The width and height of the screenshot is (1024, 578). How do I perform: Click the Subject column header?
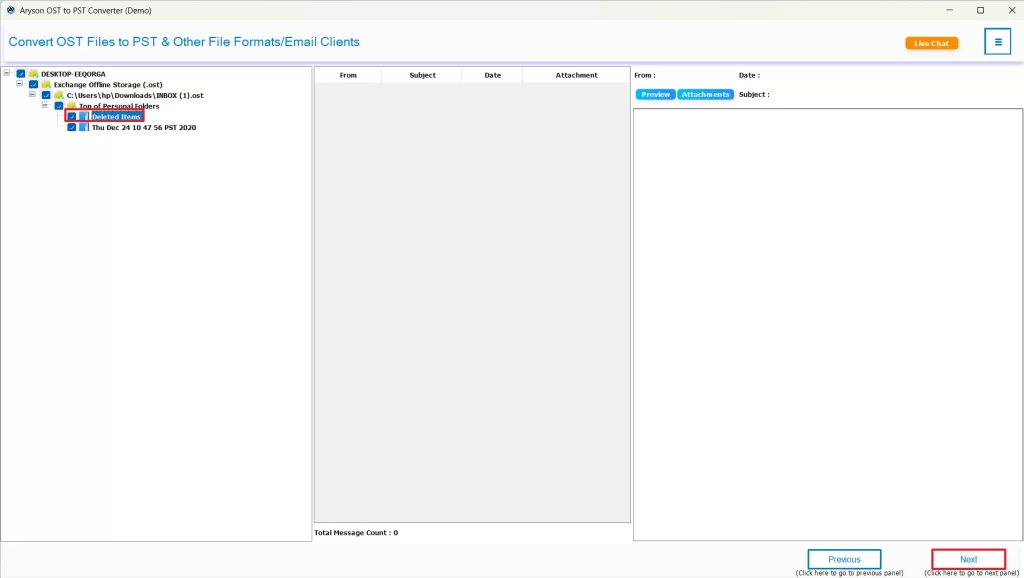click(x=422, y=74)
